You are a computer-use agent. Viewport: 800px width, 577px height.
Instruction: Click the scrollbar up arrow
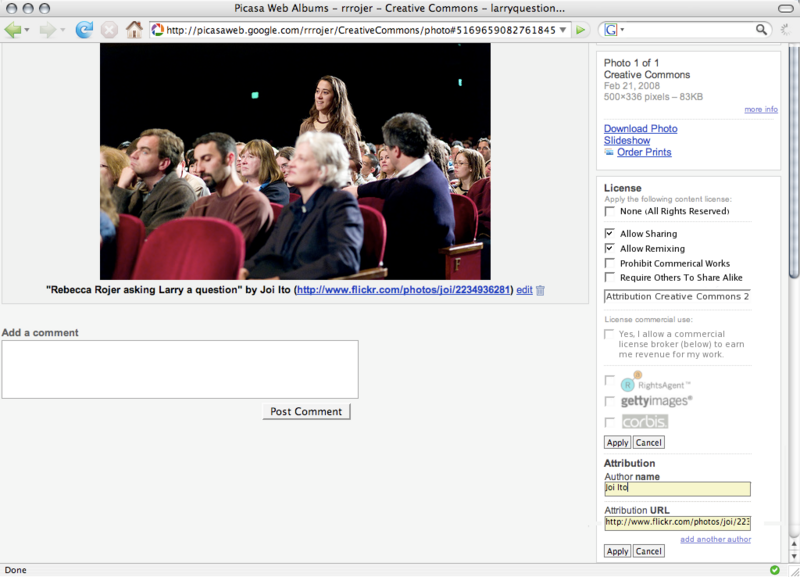pyautogui.click(x=794, y=544)
